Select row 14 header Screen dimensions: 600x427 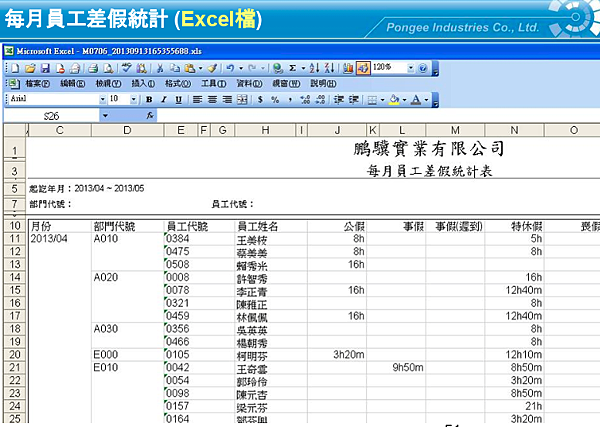pyautogui.click(x=15, y=277)
